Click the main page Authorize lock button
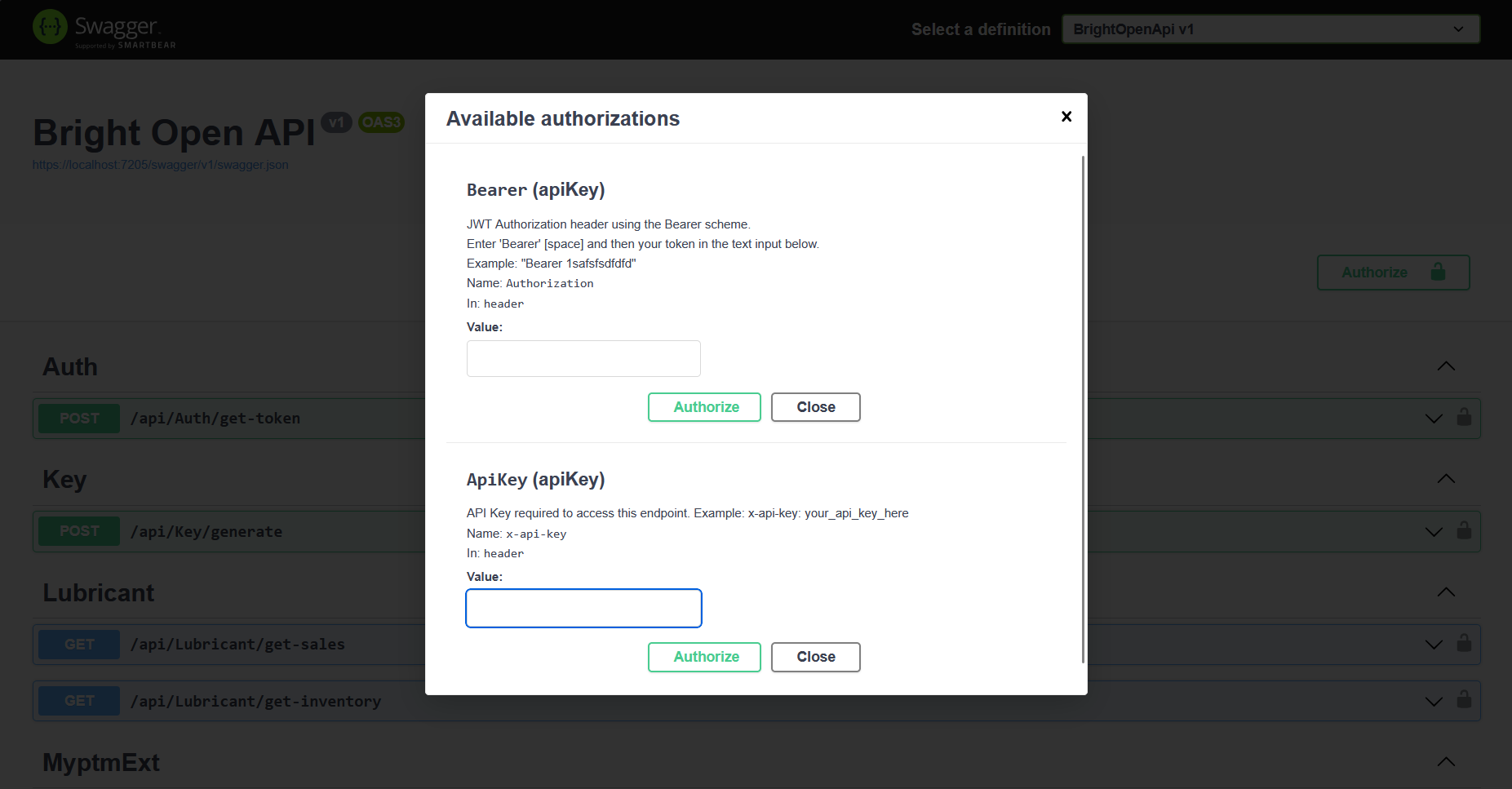The height and width of the screenshot is (789, 1512). pos(1393,273)
